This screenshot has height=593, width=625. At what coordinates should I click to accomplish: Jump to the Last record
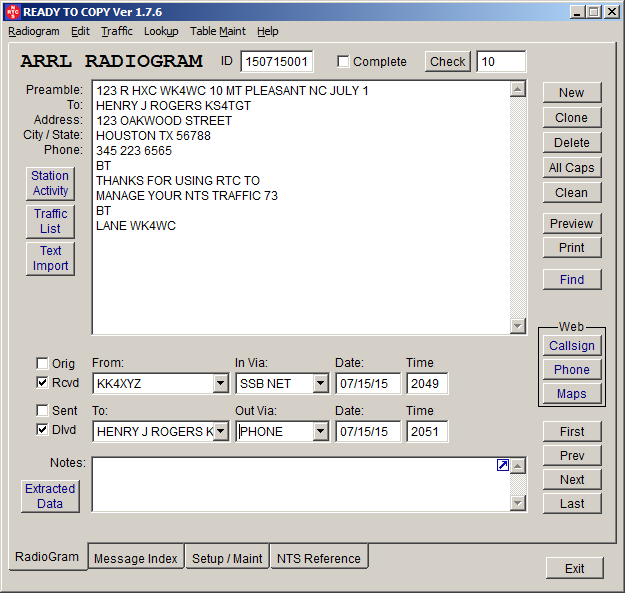[572, 504]
